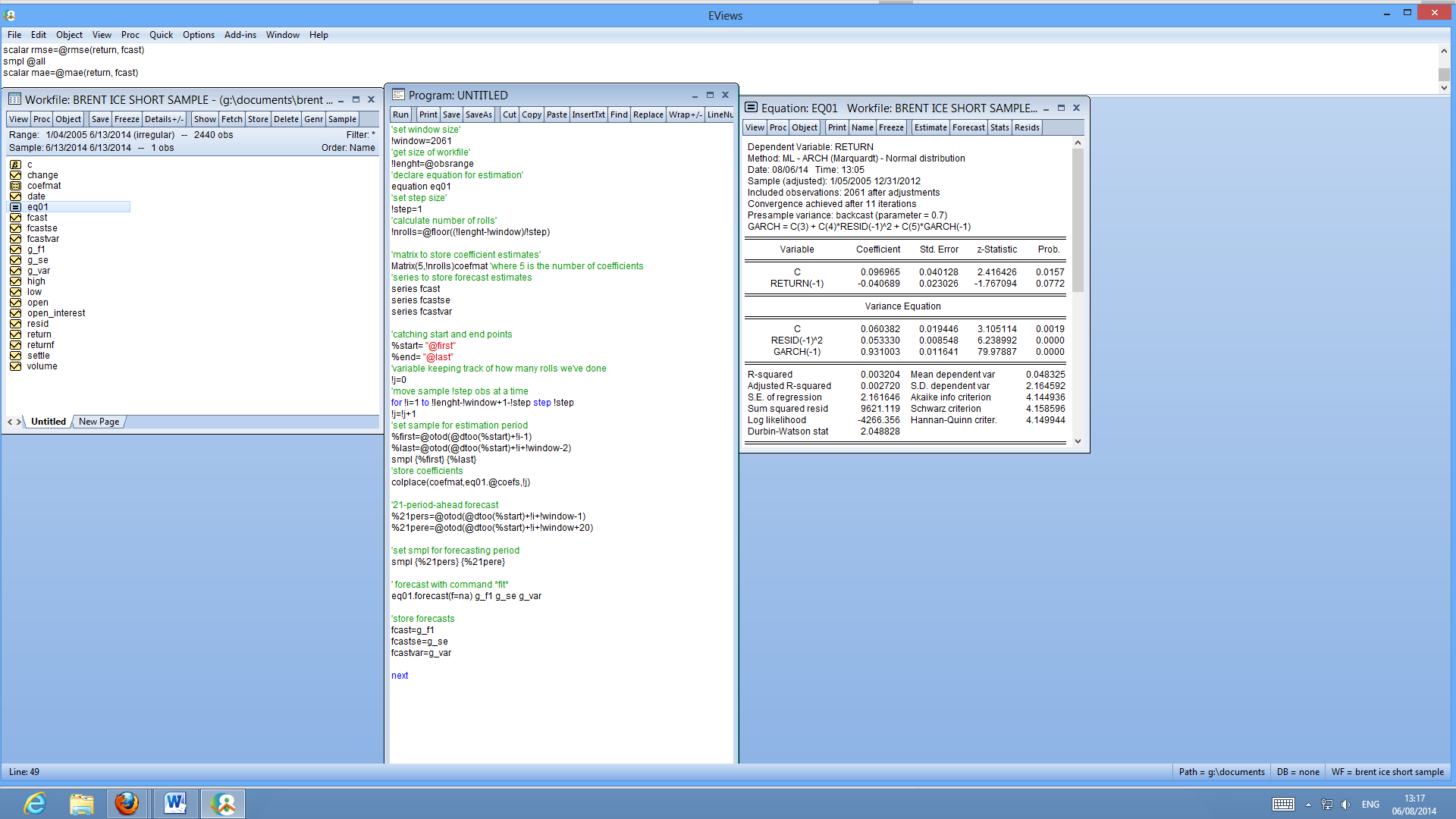Click the volume icon in the system tray
This screenshot has width=1456, height=819.
(1346, 805)
